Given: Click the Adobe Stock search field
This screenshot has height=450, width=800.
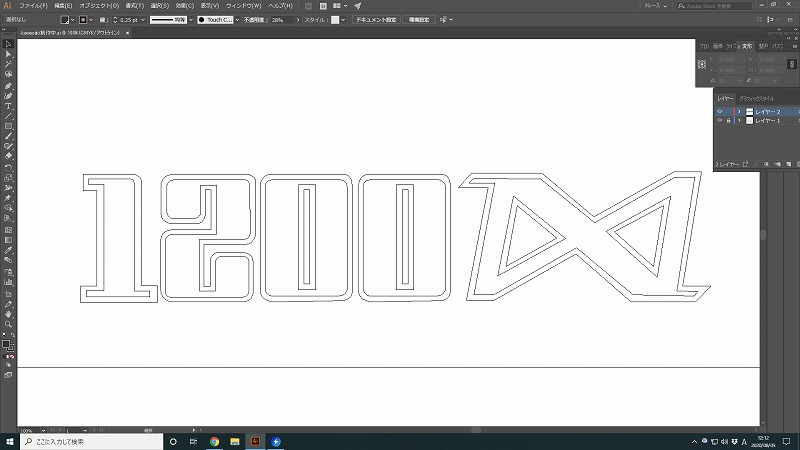Looking at the screenshot, I should click(714, 6).
